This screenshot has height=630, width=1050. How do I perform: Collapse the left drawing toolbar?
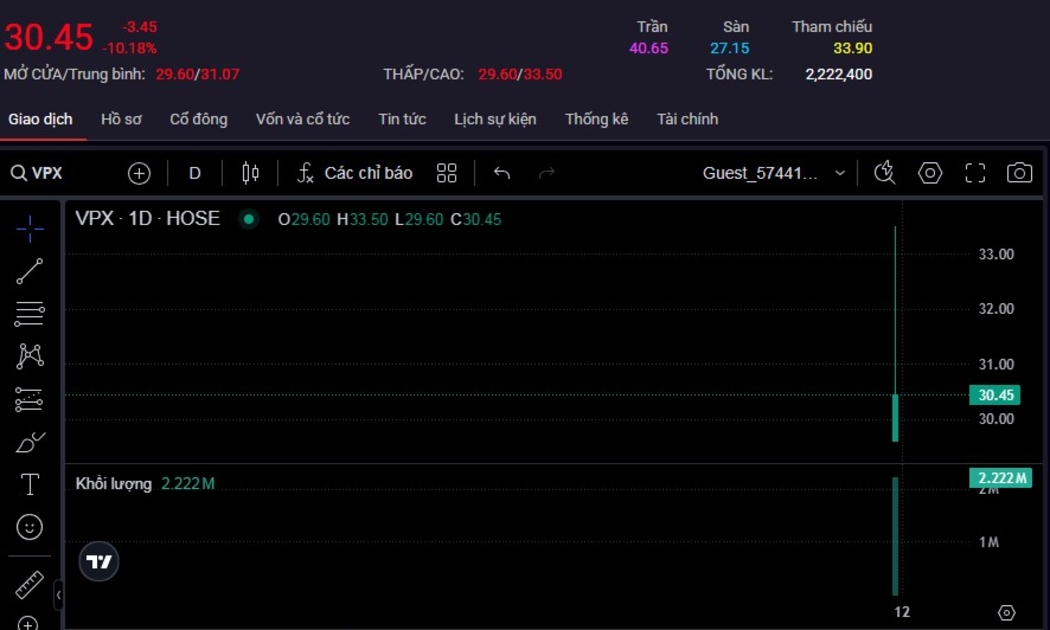coord(58,595)
